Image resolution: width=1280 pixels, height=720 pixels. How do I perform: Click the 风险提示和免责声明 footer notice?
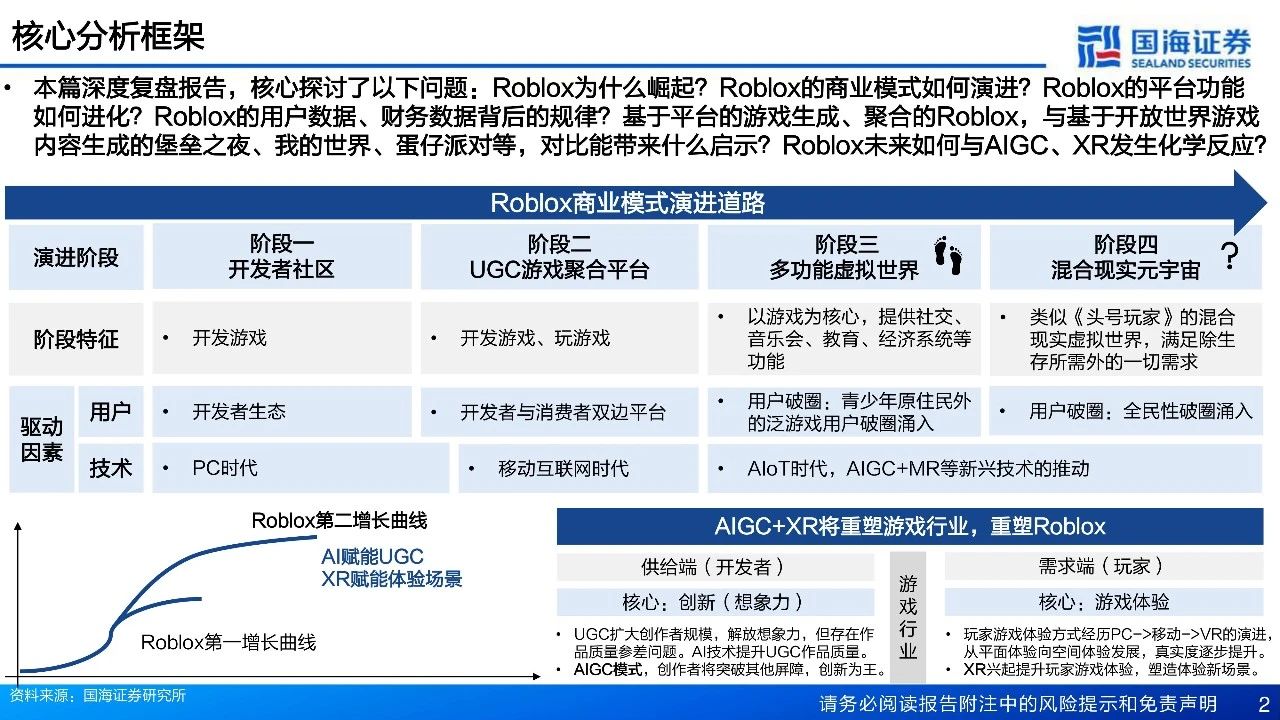(x=1018, y=703)
